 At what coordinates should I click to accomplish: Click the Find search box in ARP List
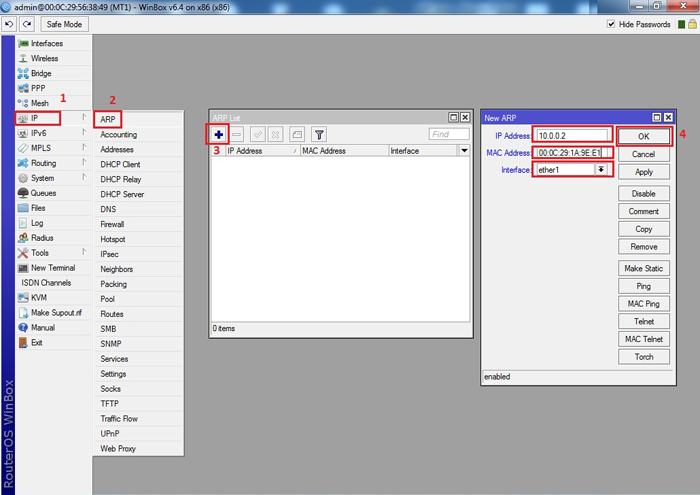[x=449, y=134]
